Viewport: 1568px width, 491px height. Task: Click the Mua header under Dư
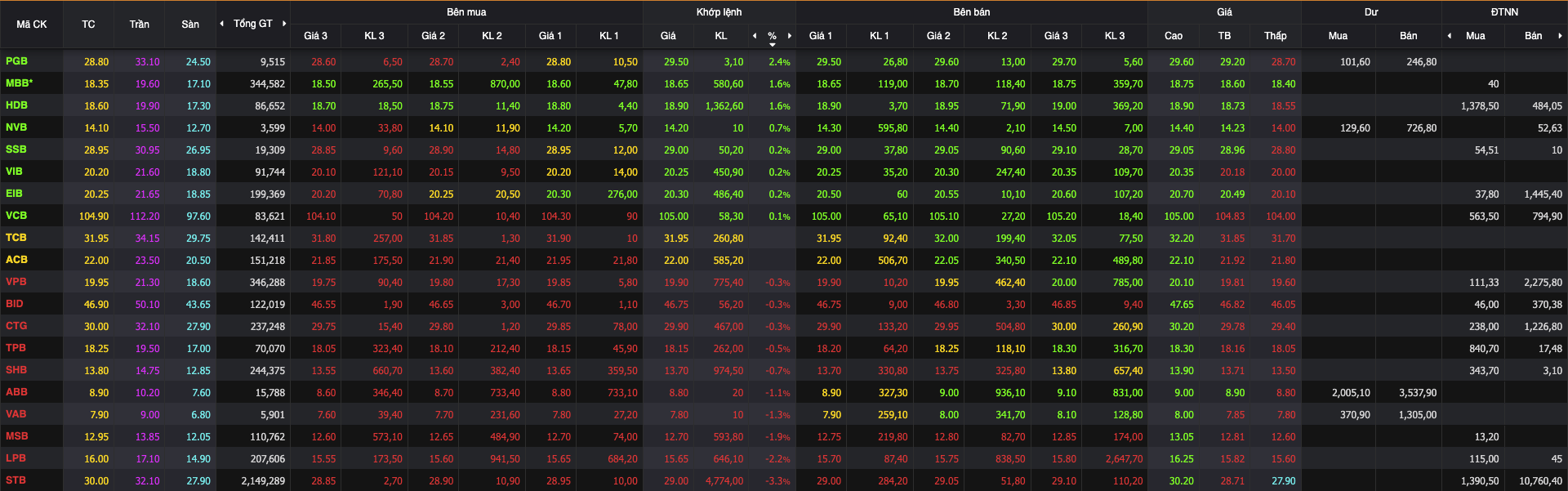pos(1338,36)
